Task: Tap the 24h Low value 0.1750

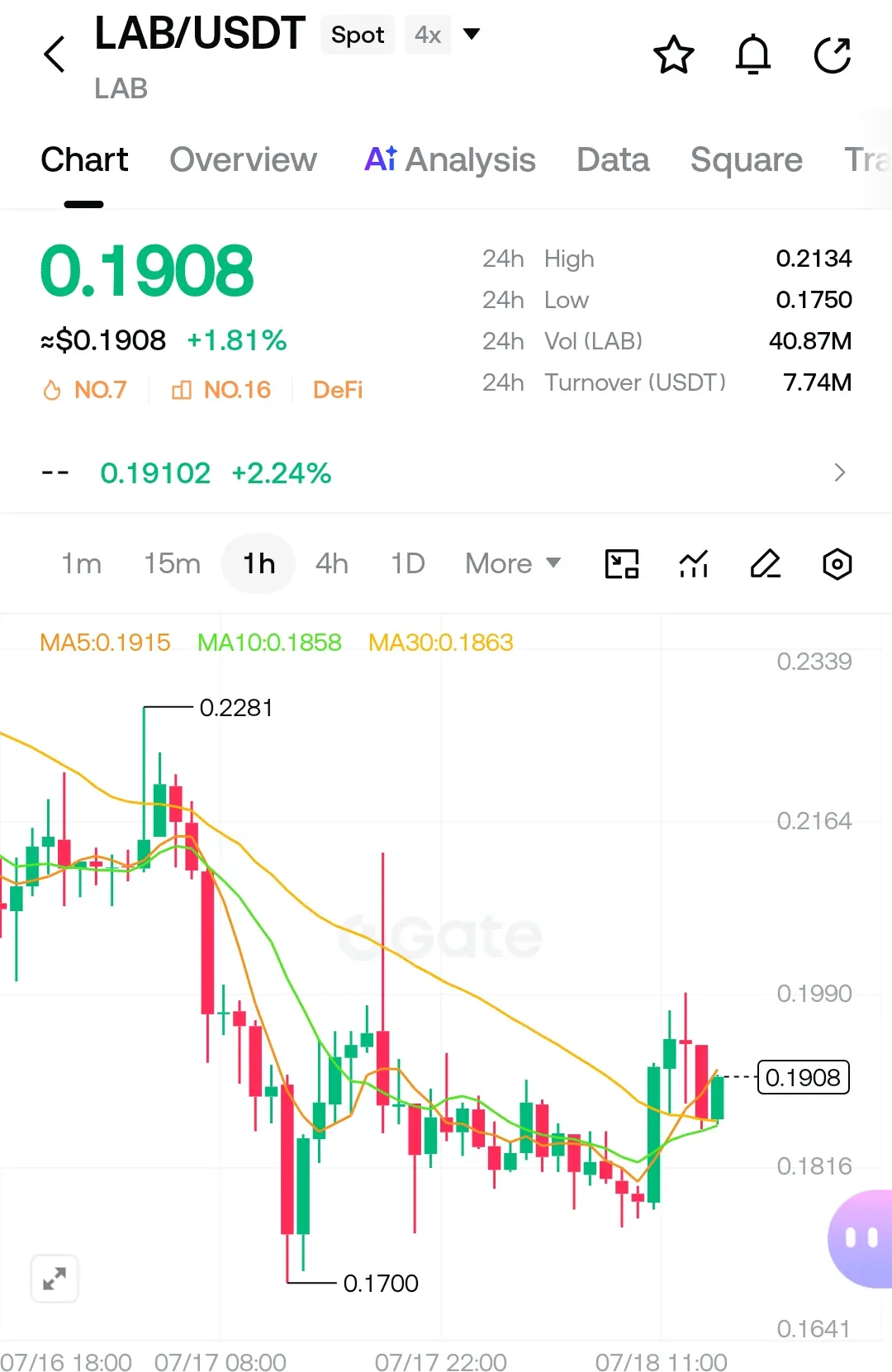Action: (x=814, y=300)
